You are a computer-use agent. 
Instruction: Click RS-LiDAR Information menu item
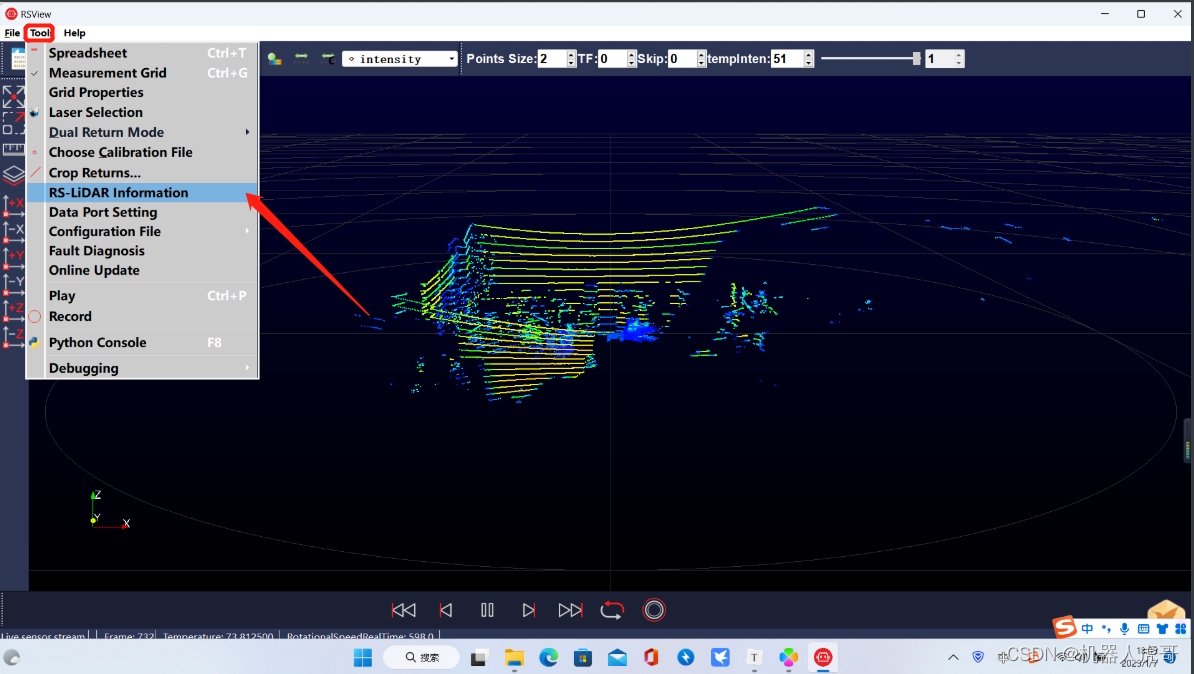[142, 193]
